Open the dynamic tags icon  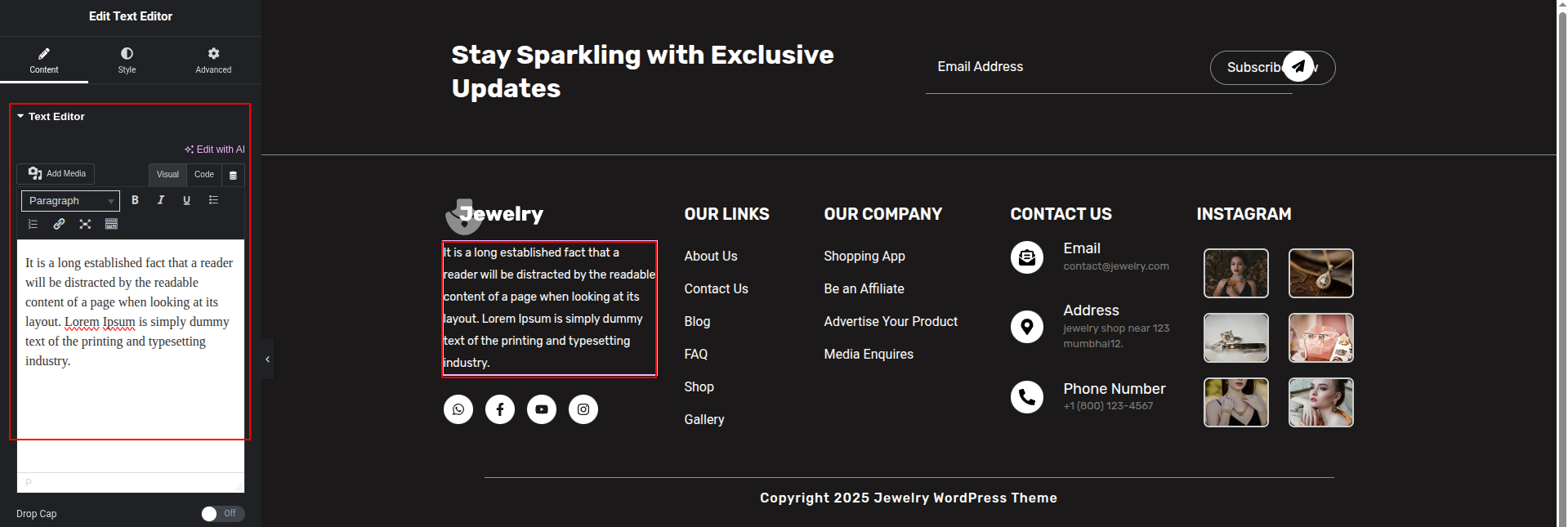tap(233, 175)
